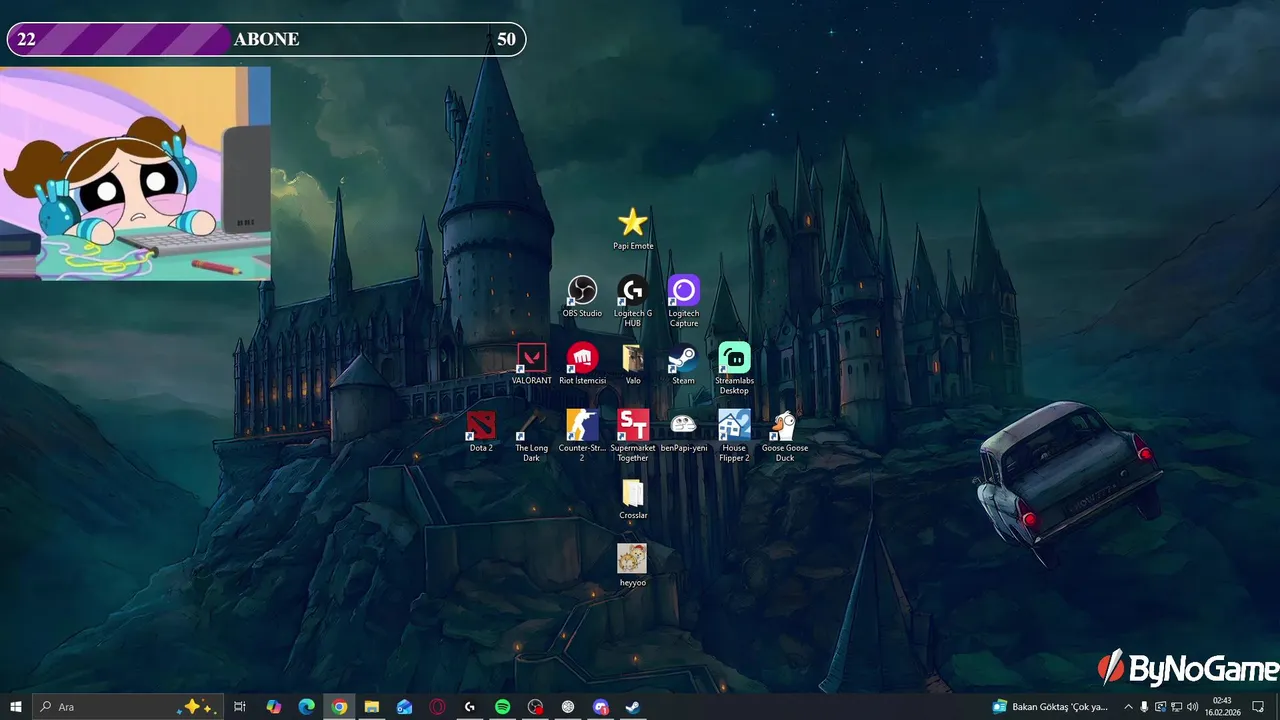Viewport: 1280px width, 720px height.
Task: Open the volume control in tray
Action: [1192, 707]
